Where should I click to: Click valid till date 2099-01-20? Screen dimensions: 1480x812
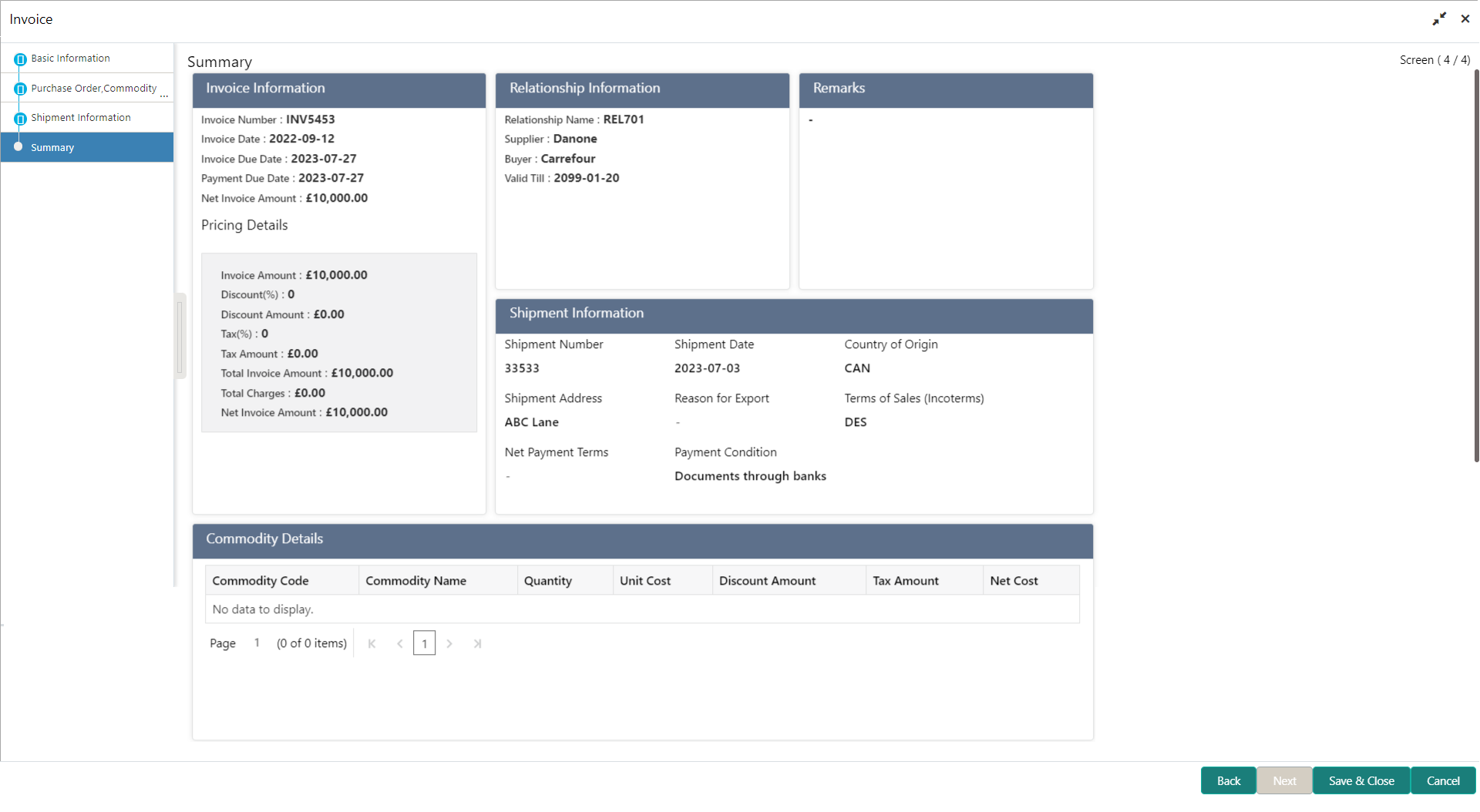pos(587,178)
